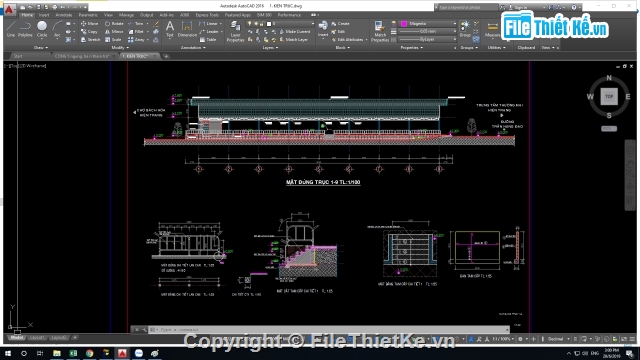The height and width of the screenshot is (360, 640).
Task: Click the Edit Attributes tool
Action: point(347,40)
